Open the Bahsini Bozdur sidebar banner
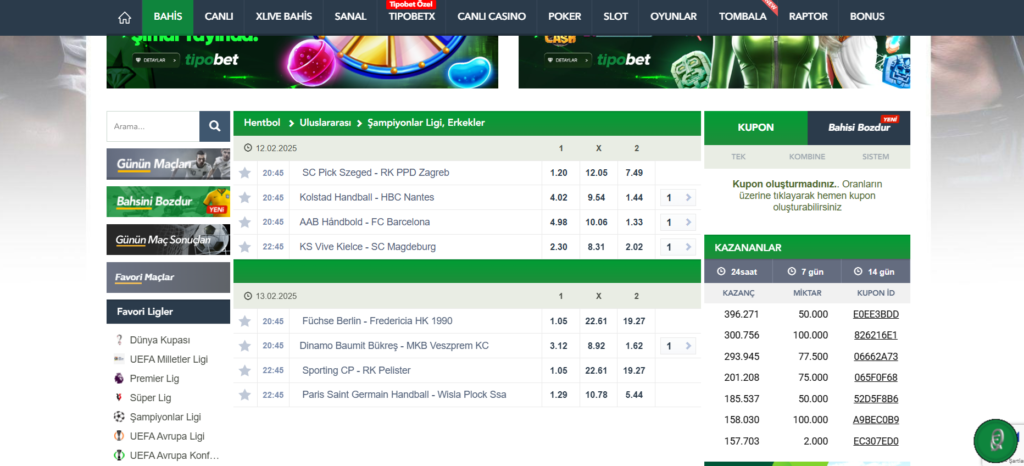The image size is (1024, 466). 168,202
